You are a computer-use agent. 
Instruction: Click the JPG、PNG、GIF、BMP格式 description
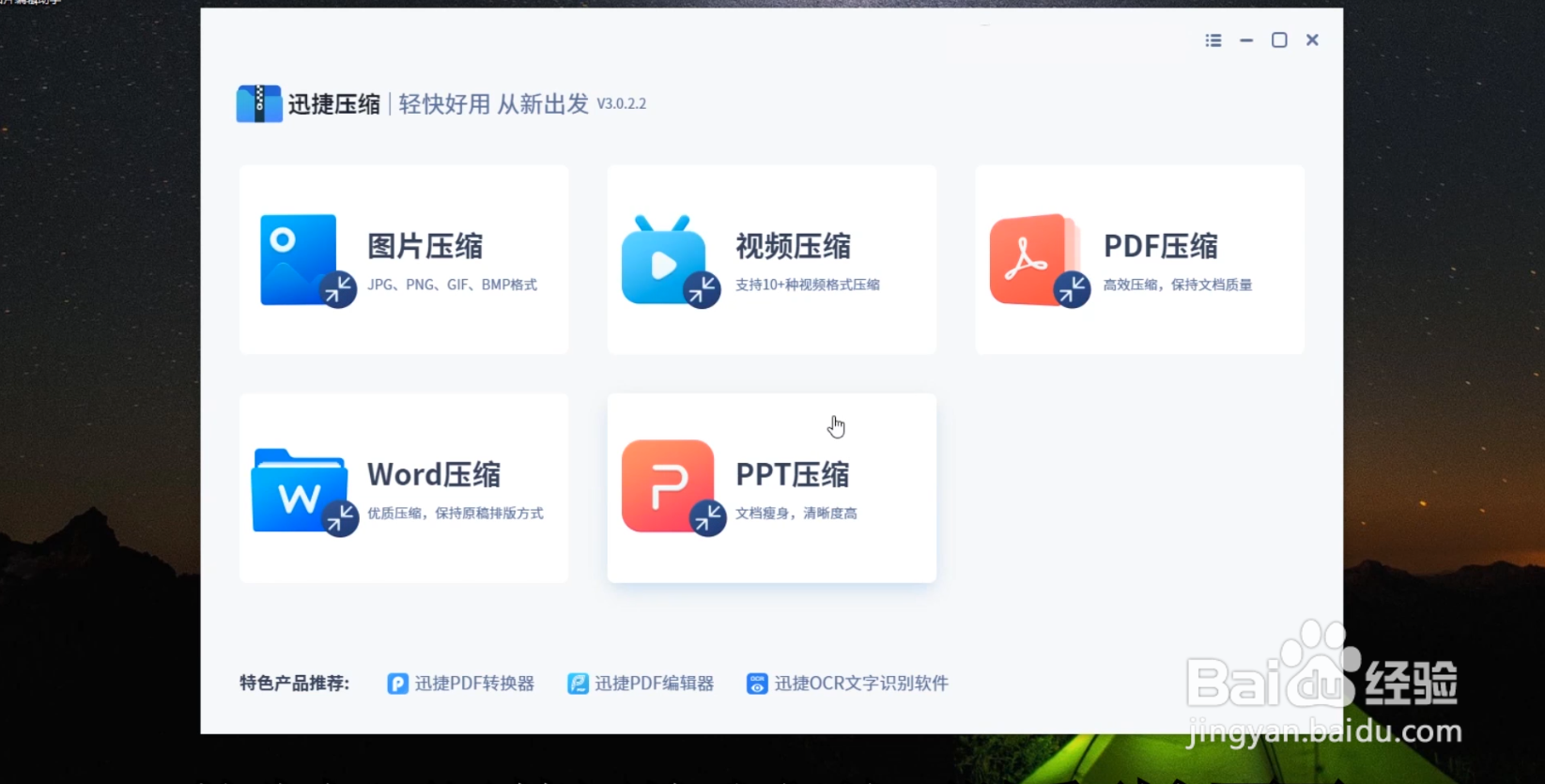coord(452,284)
